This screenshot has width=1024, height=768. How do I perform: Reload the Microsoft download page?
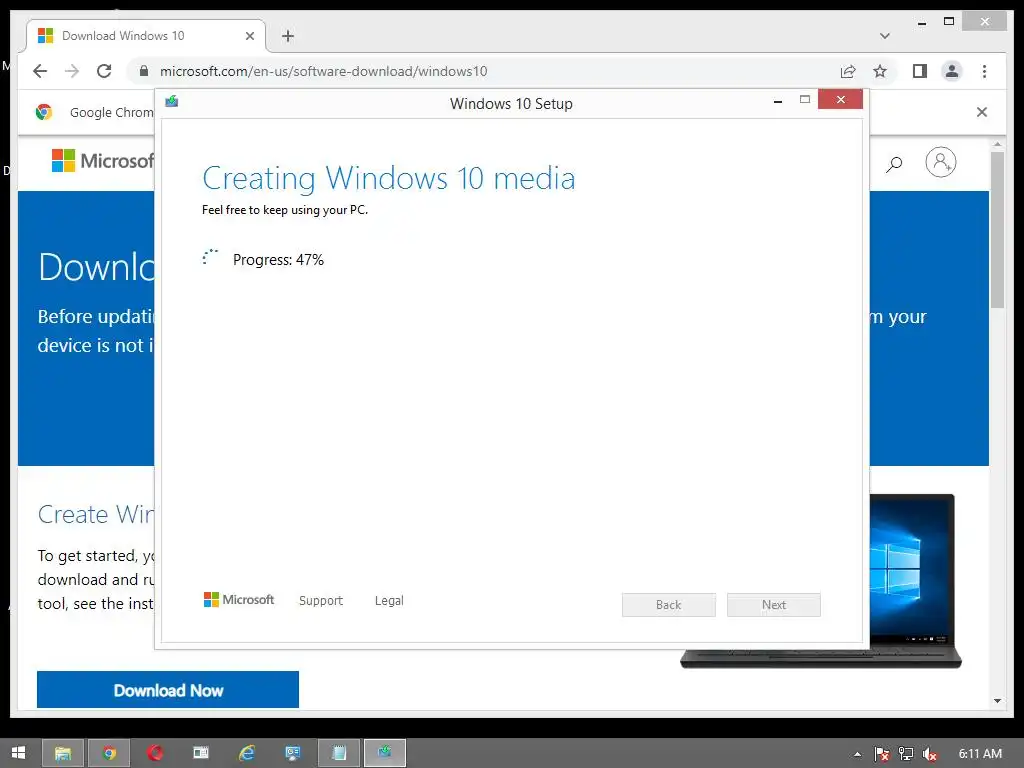pos(104,71)
